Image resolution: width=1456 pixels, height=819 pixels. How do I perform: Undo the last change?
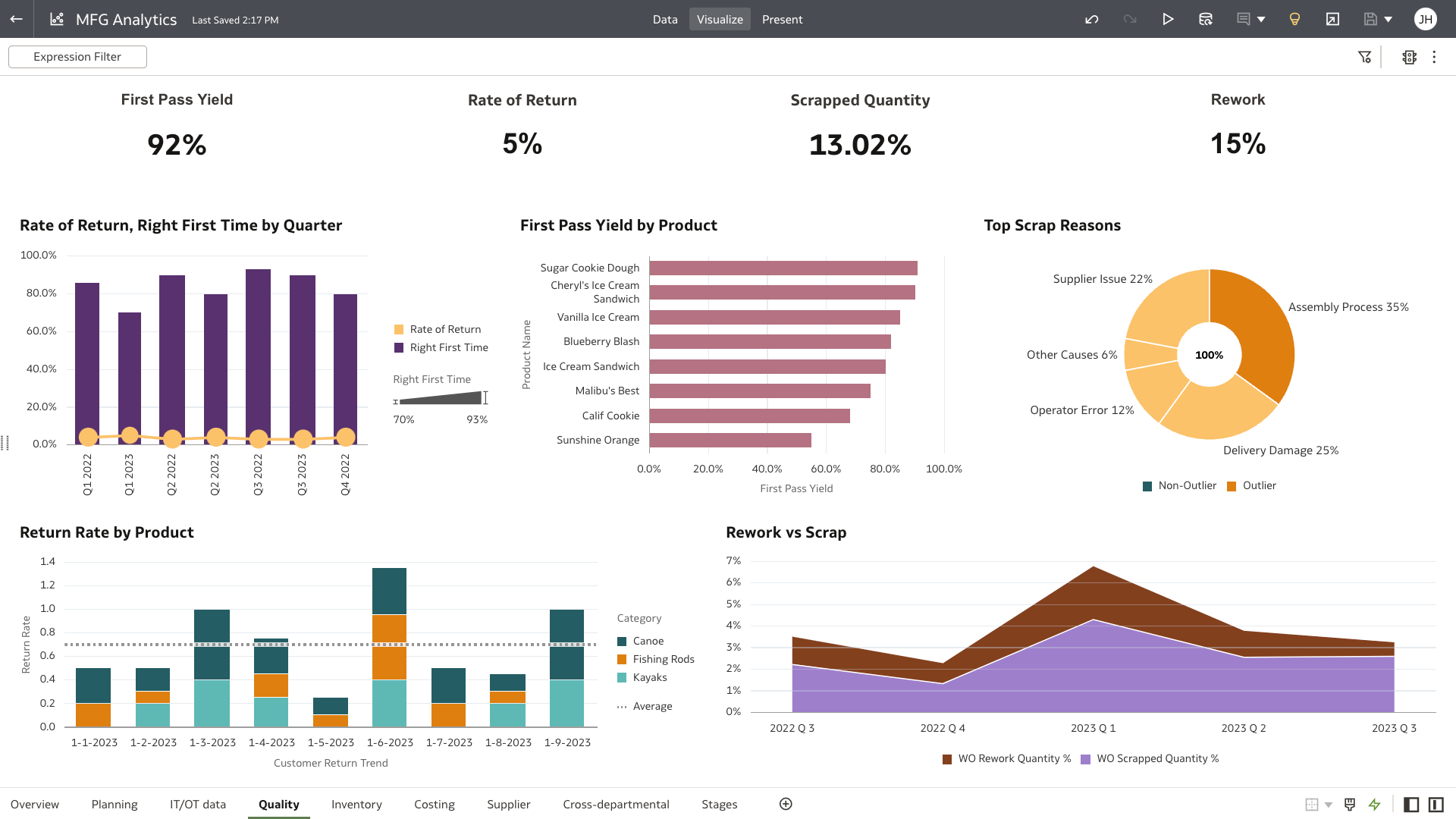point(1092,19)
